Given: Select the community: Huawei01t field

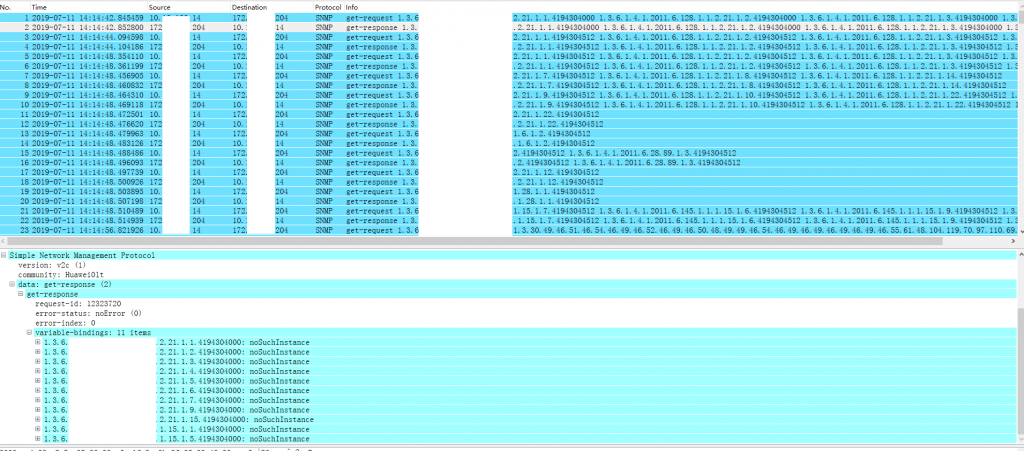Looking at the screenshot, I should tap(54, 275).
